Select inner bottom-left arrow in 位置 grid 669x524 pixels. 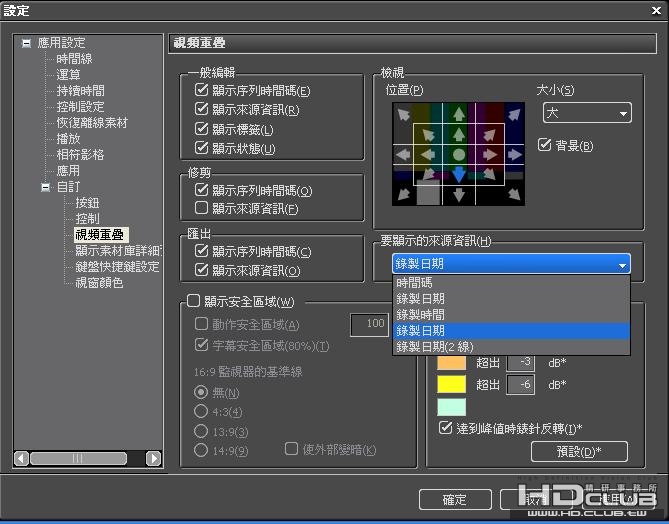[x=428, y=174]
